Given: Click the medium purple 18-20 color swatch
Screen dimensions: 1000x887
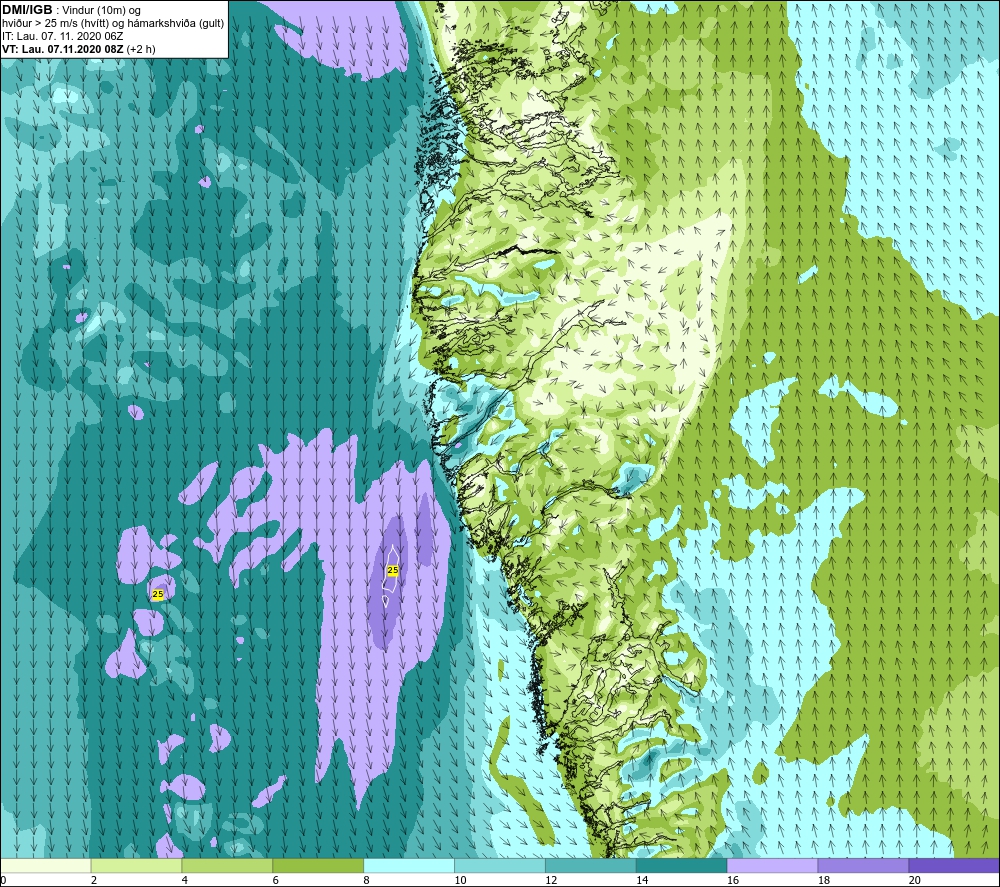Looking at the screenshot, I should coord(864,865).
